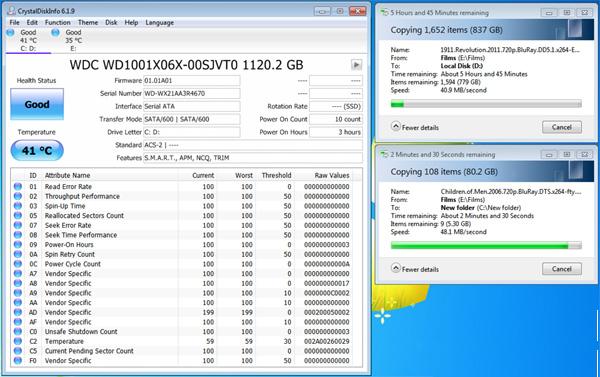
Task: Click the Good health status button
Action: (x=37, y=104)
